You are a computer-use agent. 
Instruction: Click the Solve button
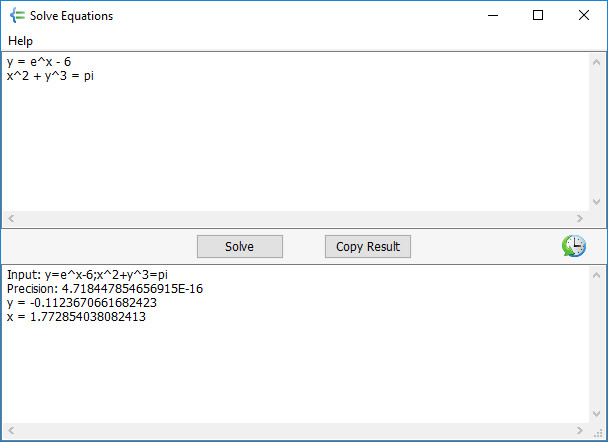click(240, 246)
